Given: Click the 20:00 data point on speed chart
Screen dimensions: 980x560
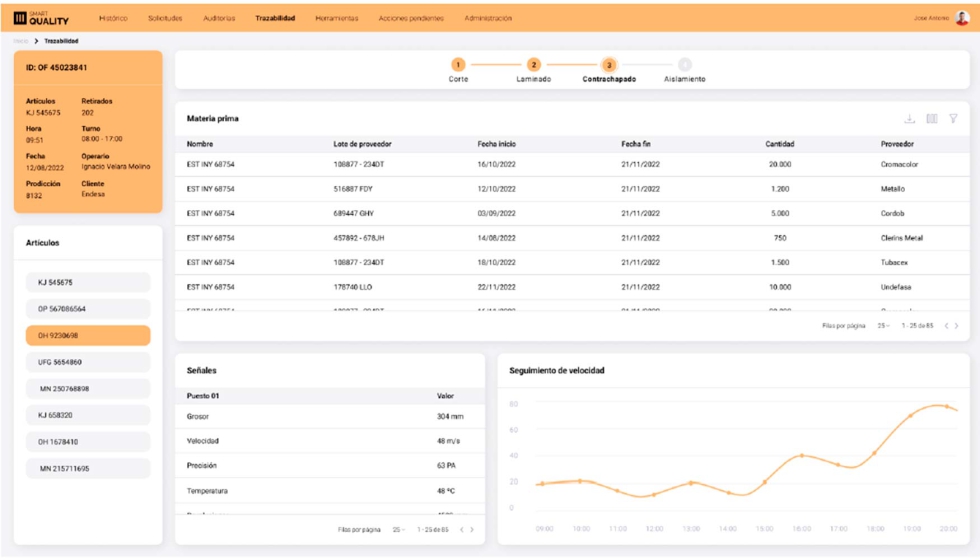Looking at the screenshot, I should [946, 406].
